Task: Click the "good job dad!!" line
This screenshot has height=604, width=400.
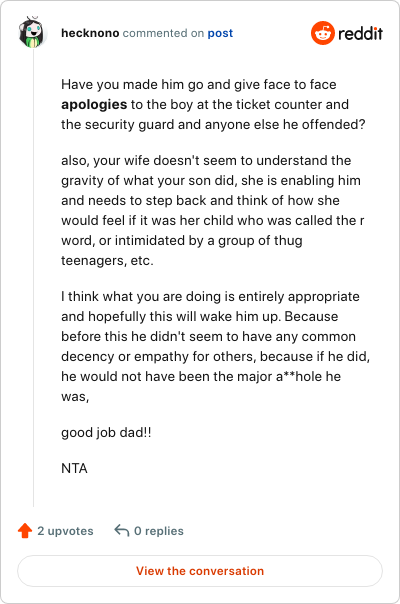Action: pyautogui.click(x=106, y=433)
